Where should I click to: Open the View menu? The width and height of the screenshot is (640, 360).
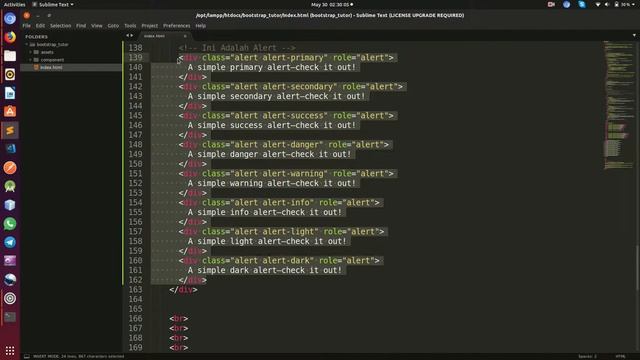point(97,26)
